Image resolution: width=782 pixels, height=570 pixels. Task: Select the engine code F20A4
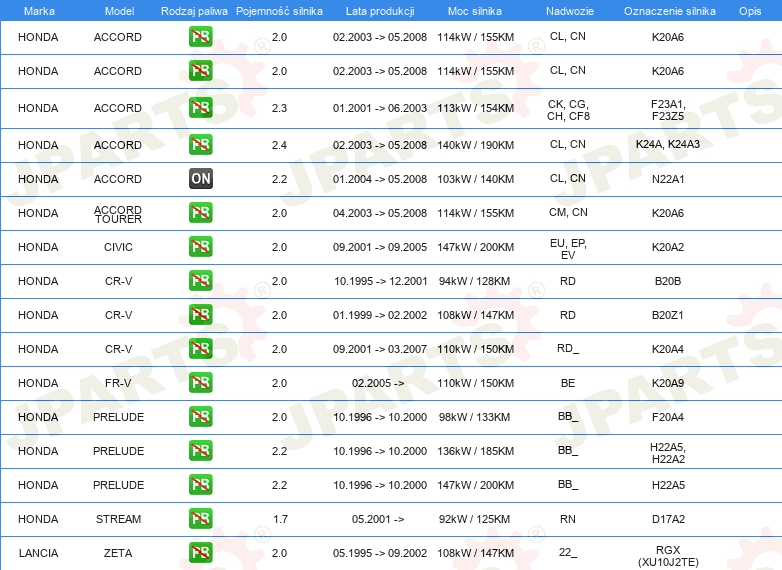point(668,417)
